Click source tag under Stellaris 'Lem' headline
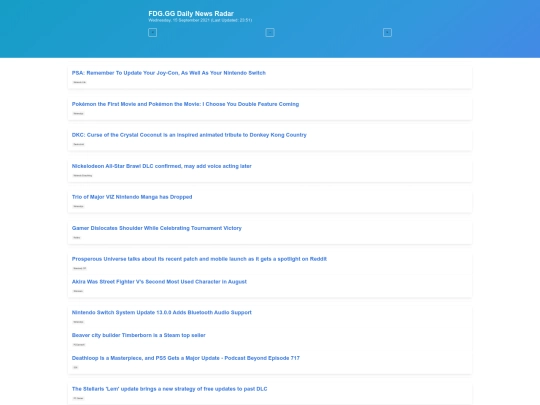Image resolution: width=540 pixels, height=405 pixels. point(79,398)
